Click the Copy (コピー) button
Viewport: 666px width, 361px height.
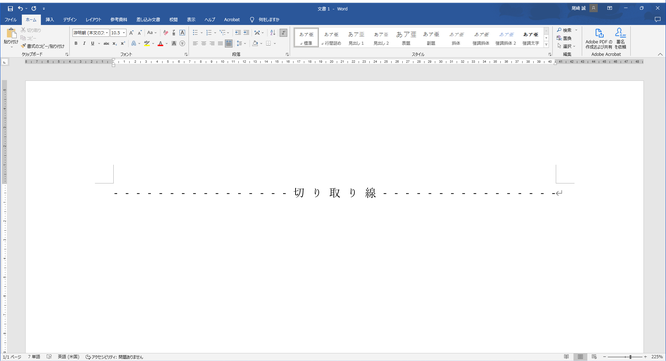pyautogui.click(x=29, y=38)
